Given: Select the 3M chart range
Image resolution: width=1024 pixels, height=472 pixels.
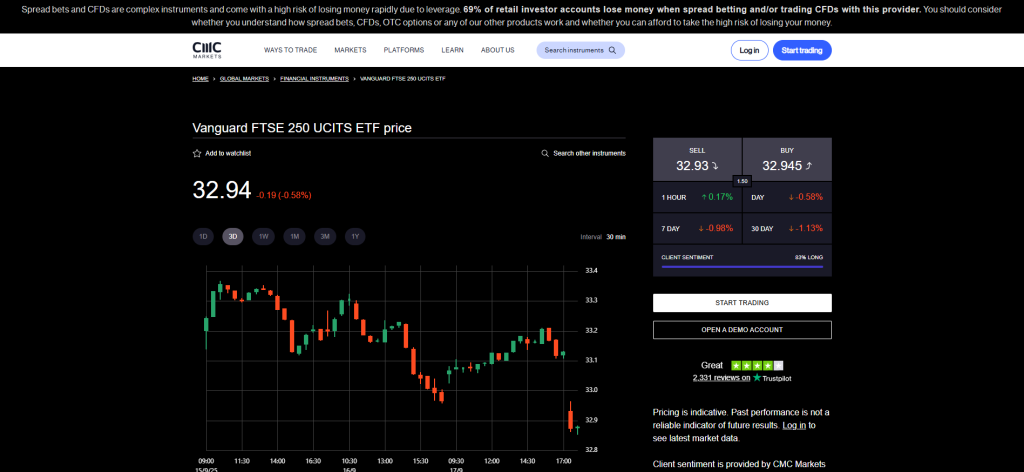Looking at the screenshot, I should (325, 236).
